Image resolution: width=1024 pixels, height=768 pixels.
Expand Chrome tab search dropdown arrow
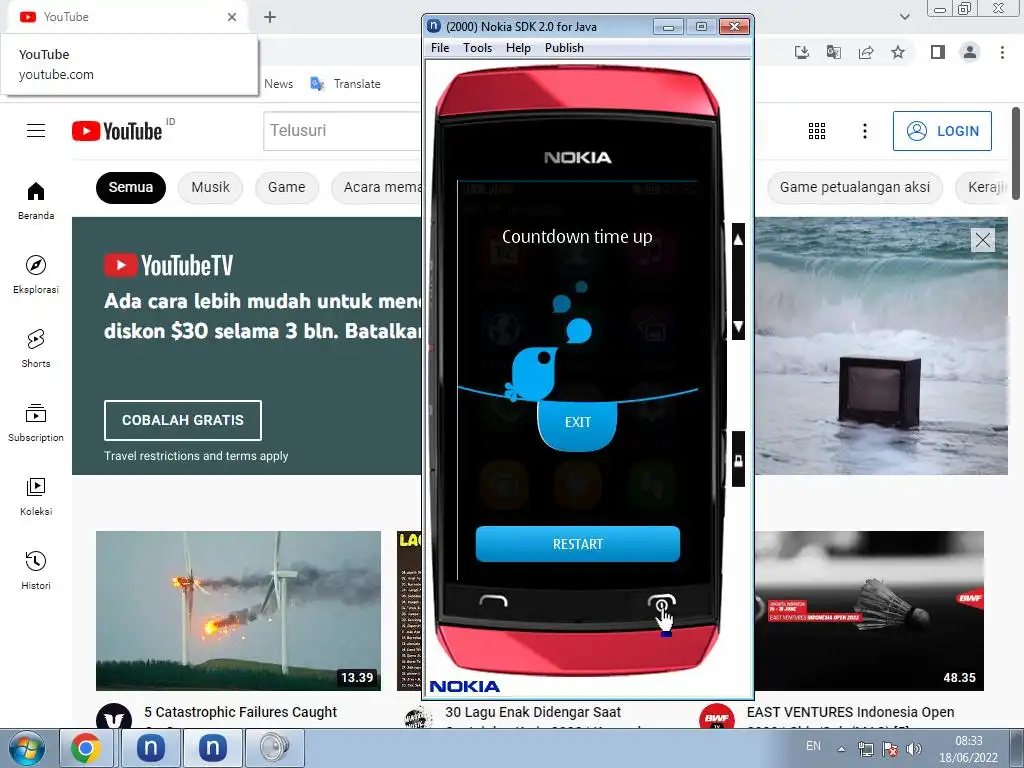click(x=904, y=17)
